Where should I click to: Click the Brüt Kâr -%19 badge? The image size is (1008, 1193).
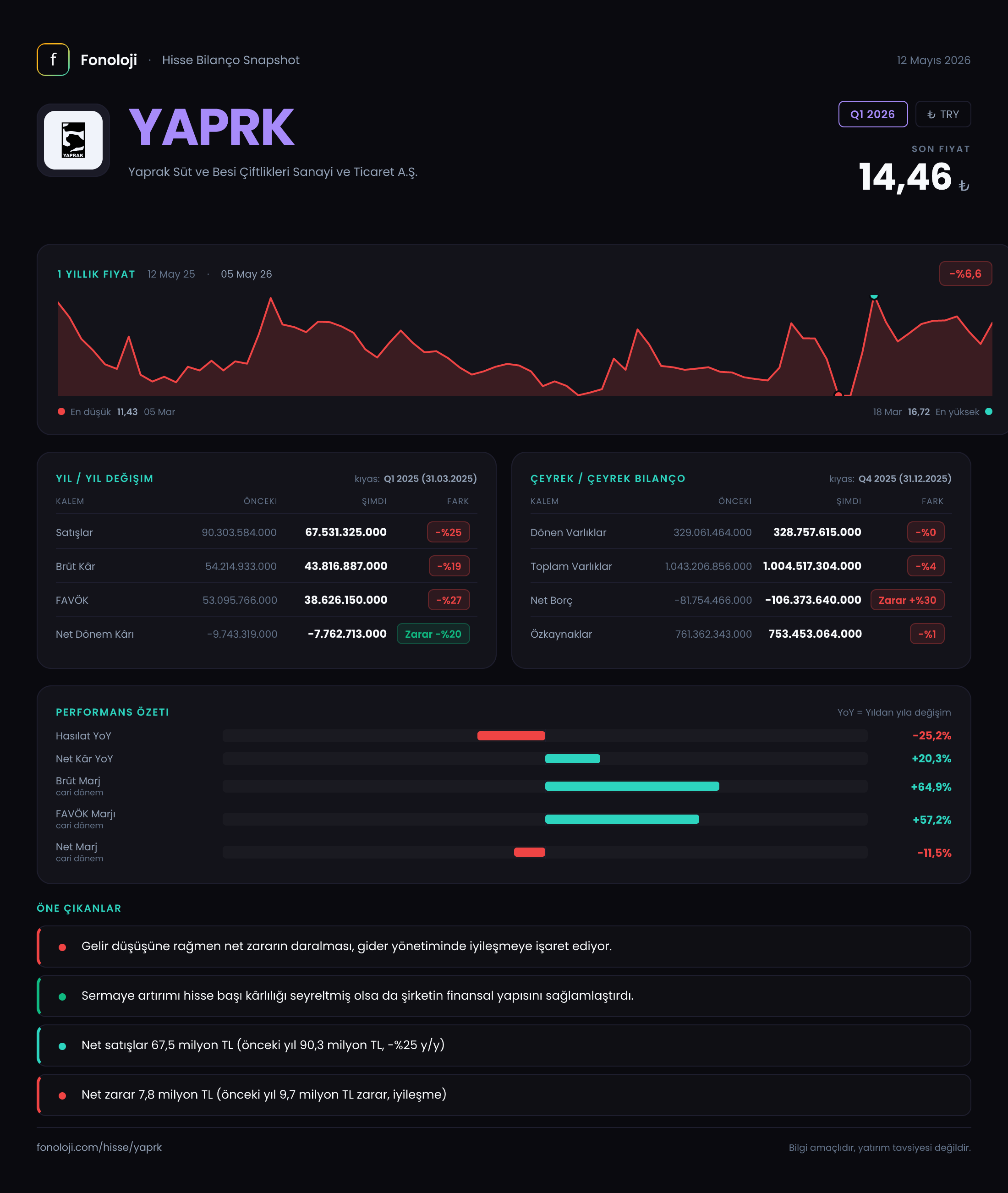pyautogui.click(x=449, y=566)
